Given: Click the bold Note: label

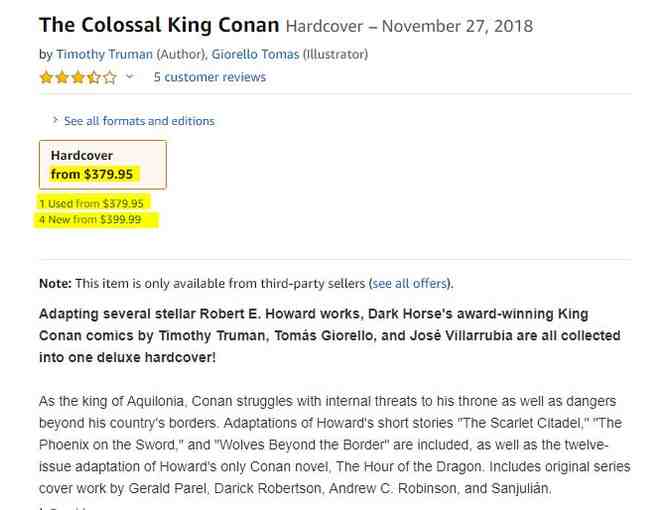Looking at the screenshot, I should pos(55,283).
